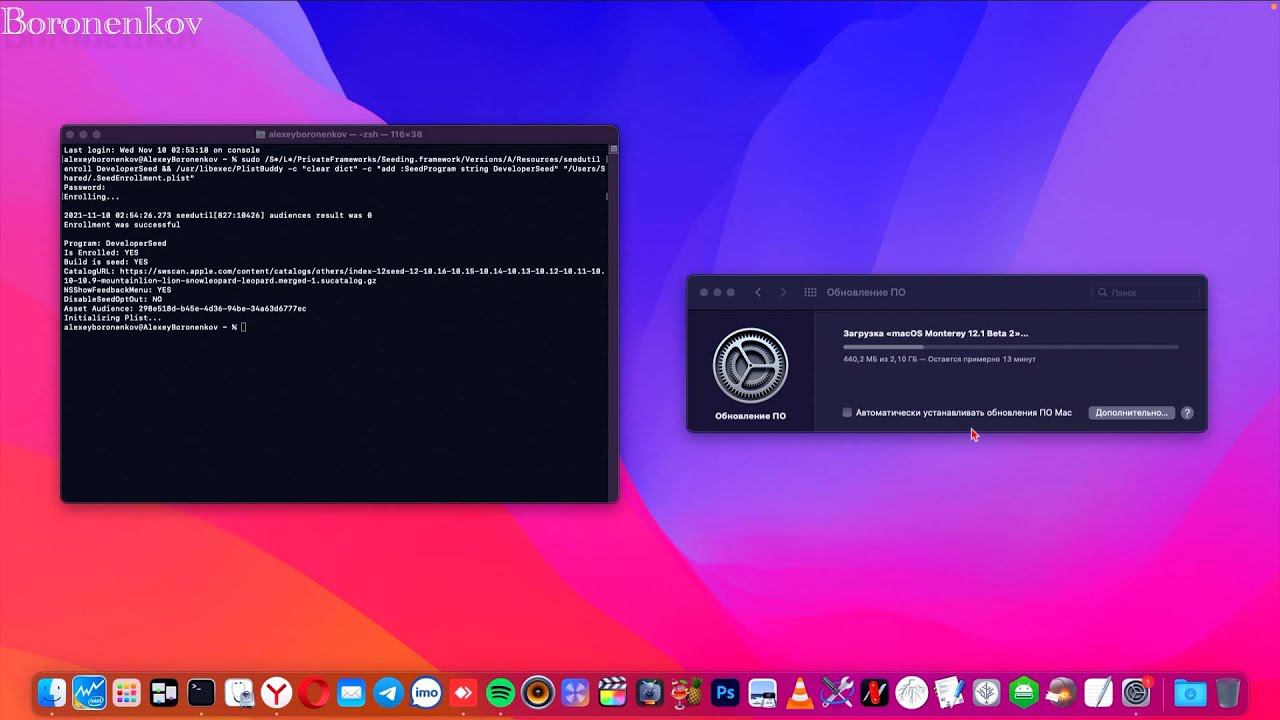Open the imo messenger icon
1280x720 pixels.
pyautogui.click(x=426, y=692)
